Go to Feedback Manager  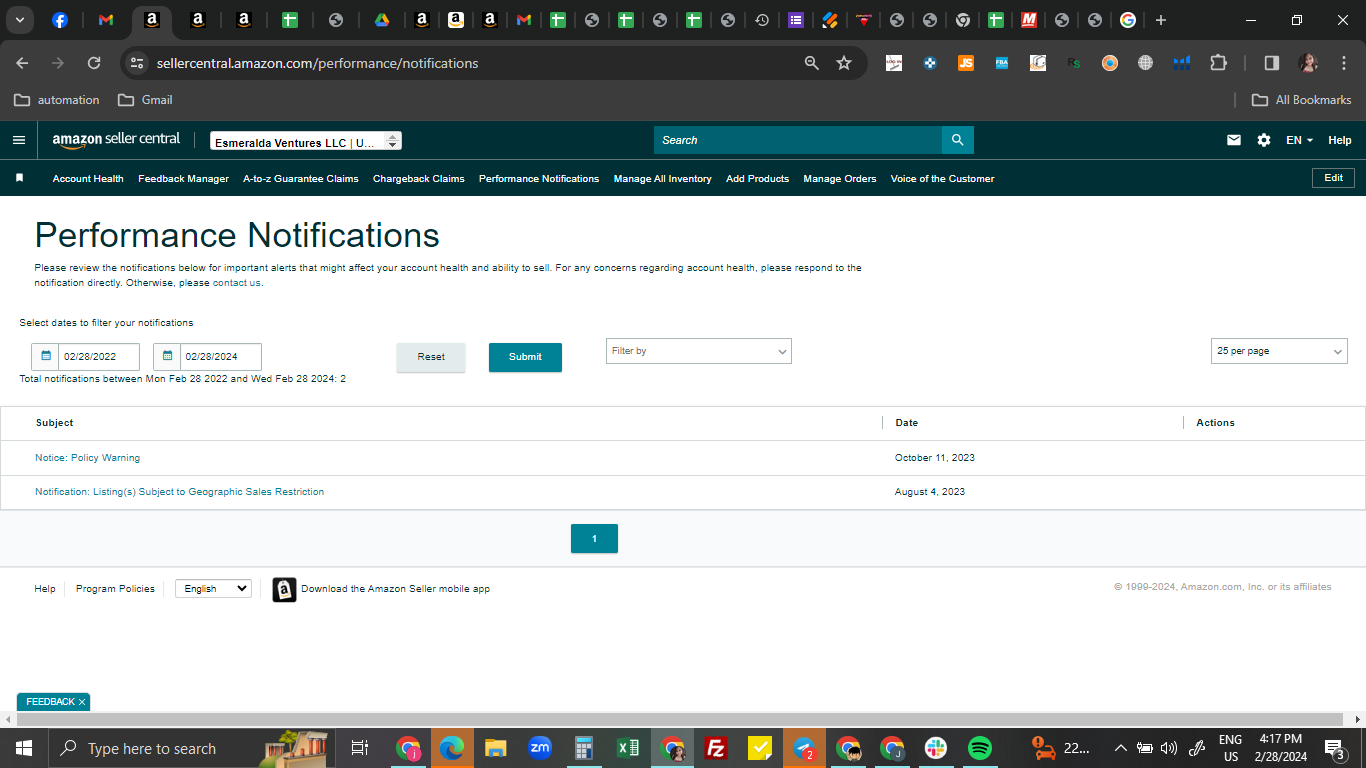point(183,179)
